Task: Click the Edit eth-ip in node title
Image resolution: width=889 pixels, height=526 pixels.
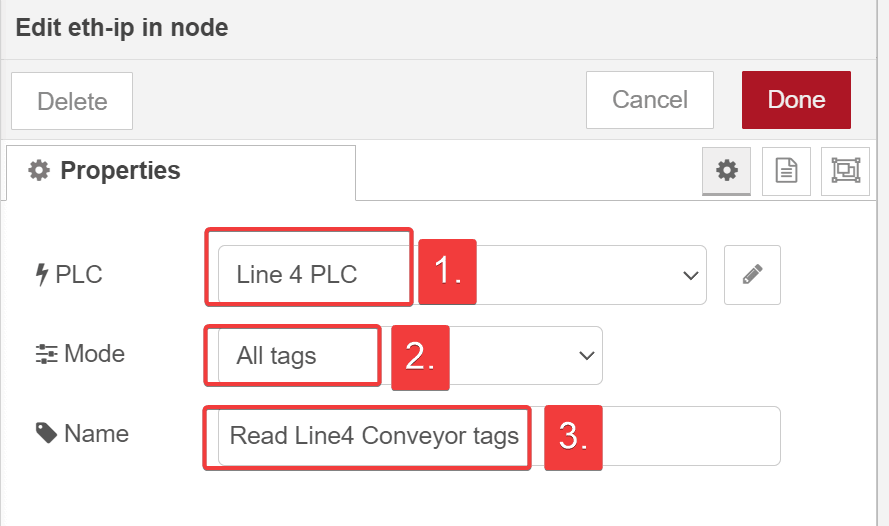Action: [122, 28]
